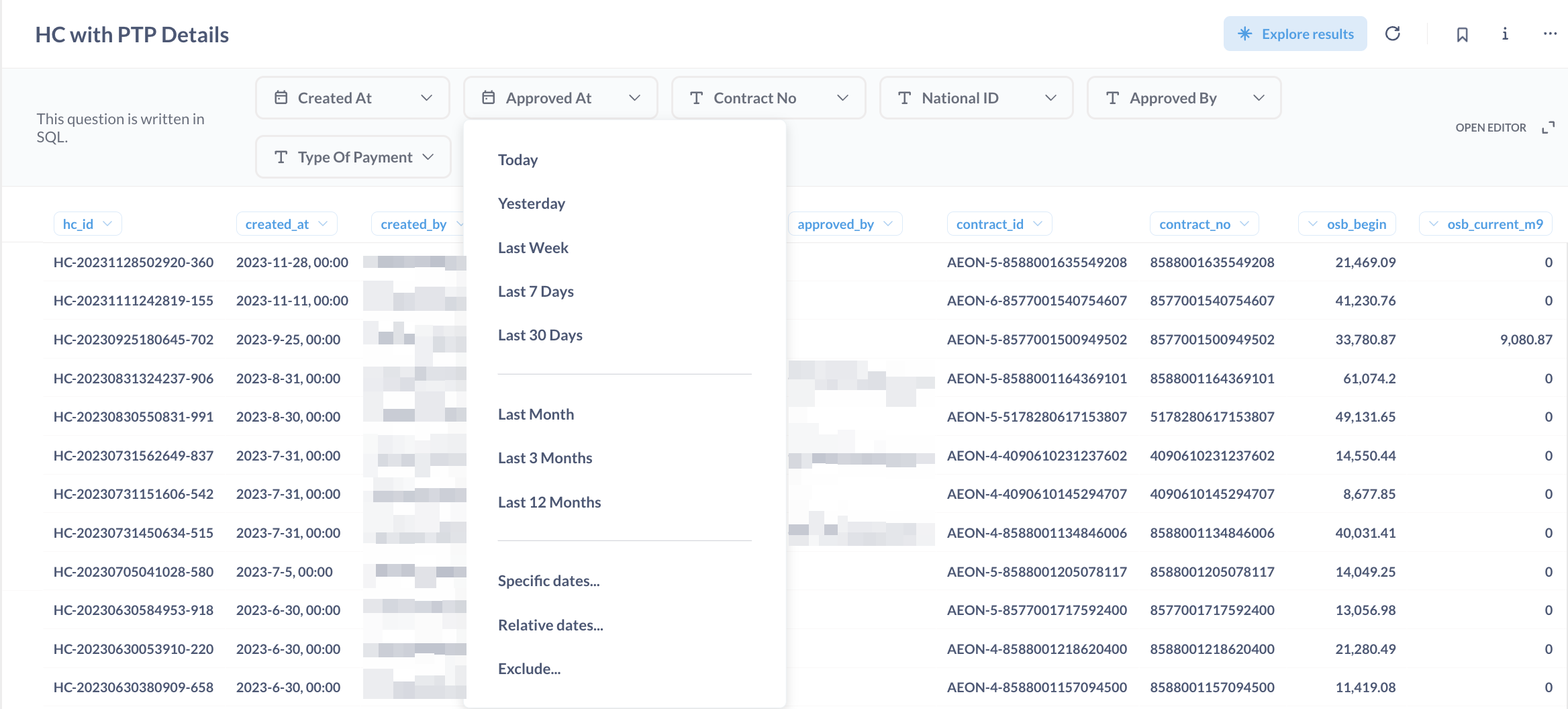
Task: Open osb_begin column header menu
Action: 1347,224
